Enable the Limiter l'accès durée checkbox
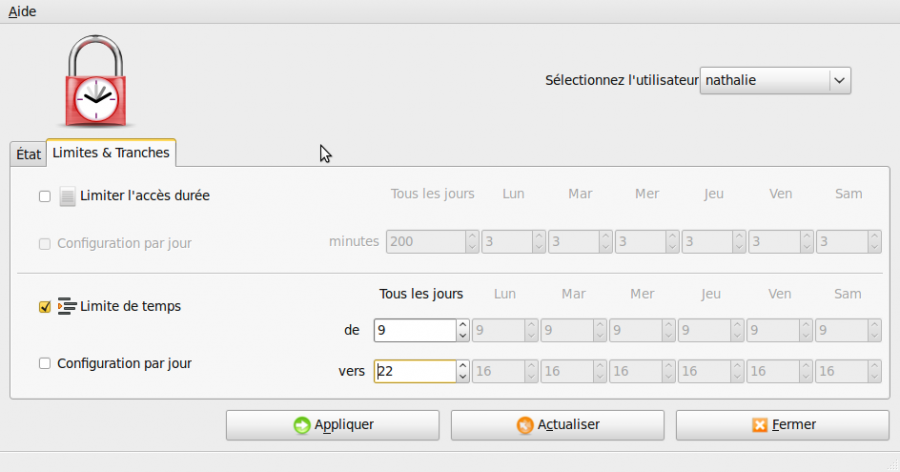Image resolution: width=900 pixels, height=472 pixels. (45, 196)
